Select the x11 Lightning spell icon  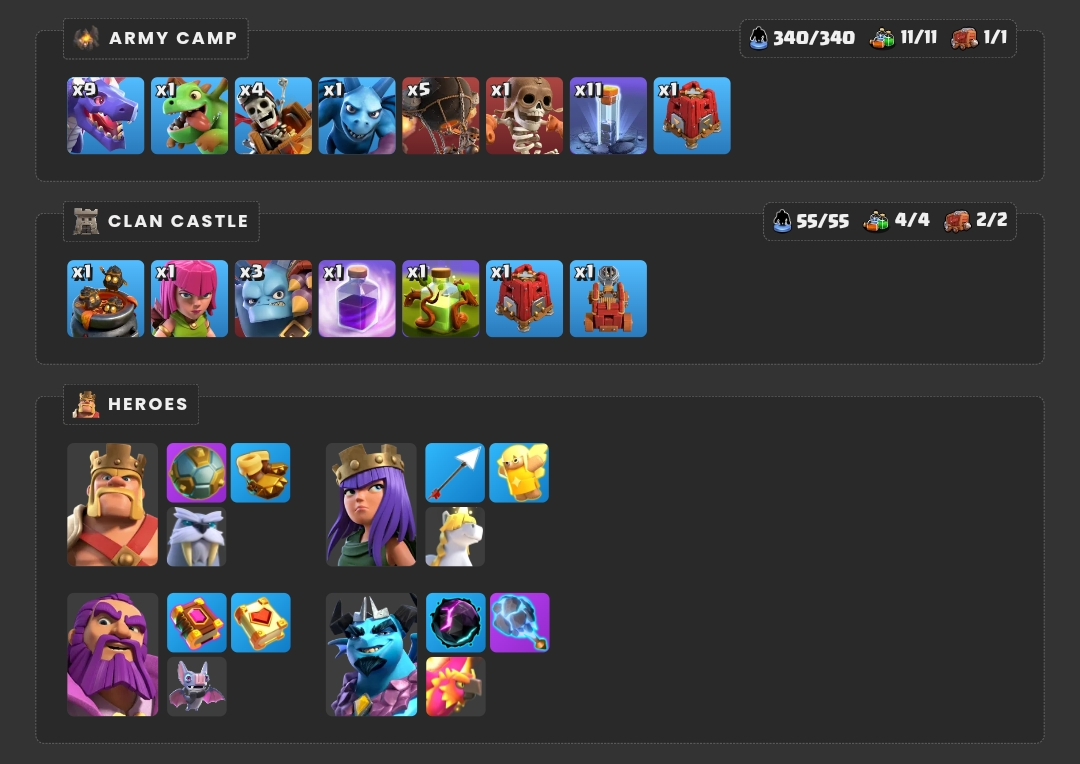click(608, 116)
